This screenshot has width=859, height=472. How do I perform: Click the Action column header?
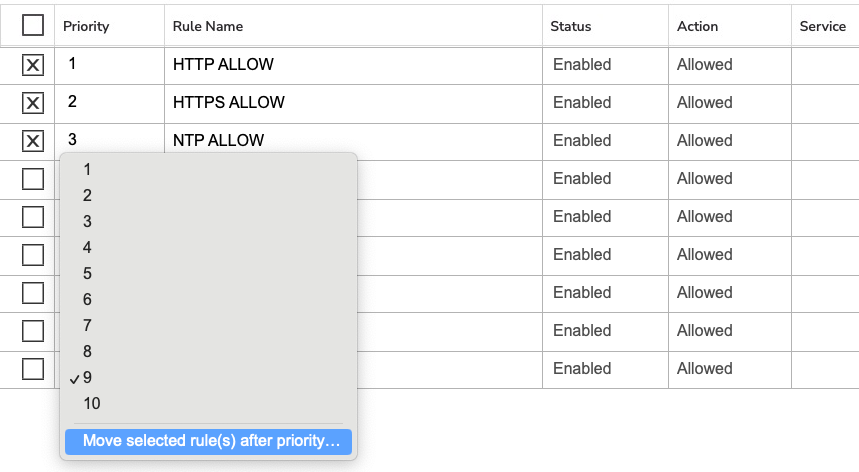point(697,26)
